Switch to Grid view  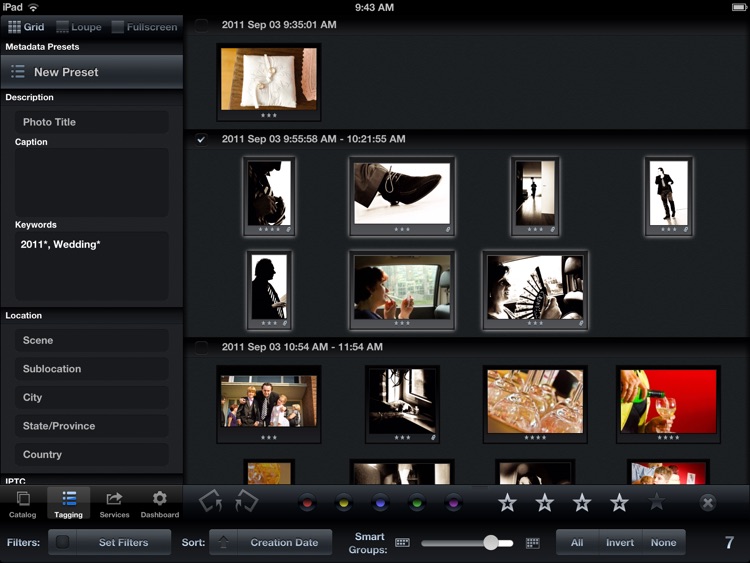pyautogui.click(x=27, y=27)
